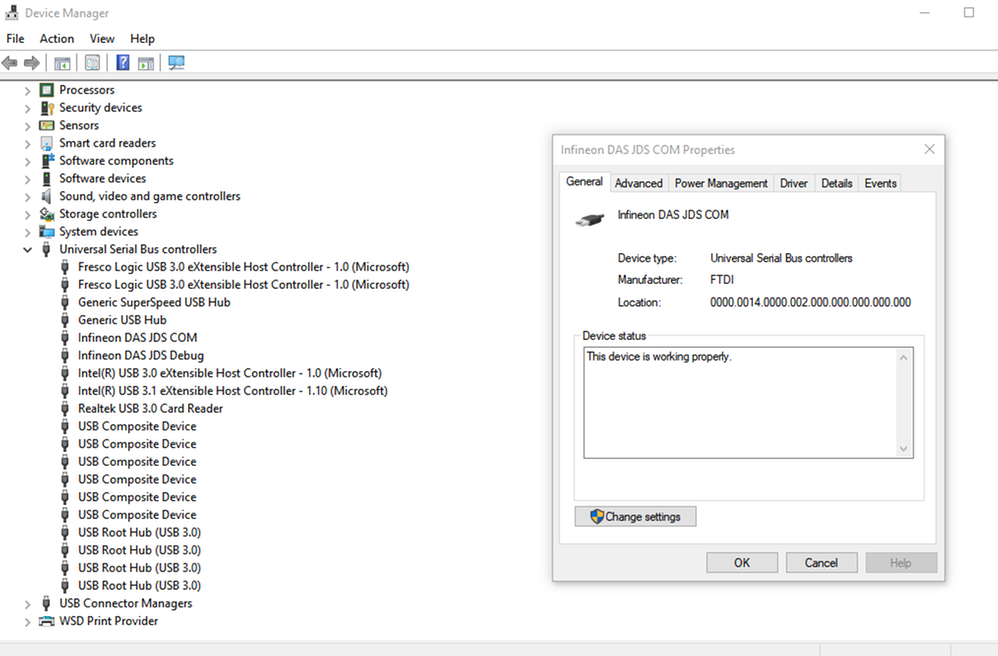The image size is (998, 656).
Task: Click the Back navigation arrow in toolbar
Action: [10, 62]
